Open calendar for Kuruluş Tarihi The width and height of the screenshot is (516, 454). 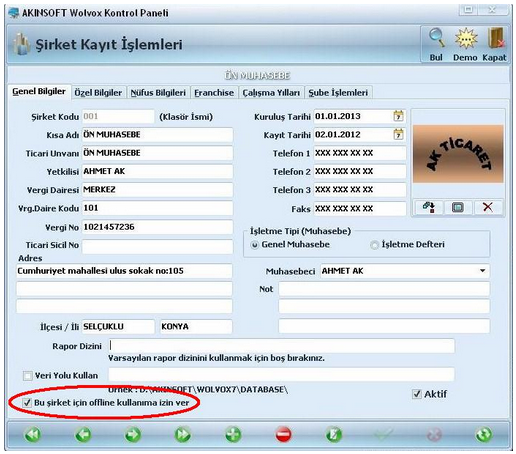[x=398, y=116]
